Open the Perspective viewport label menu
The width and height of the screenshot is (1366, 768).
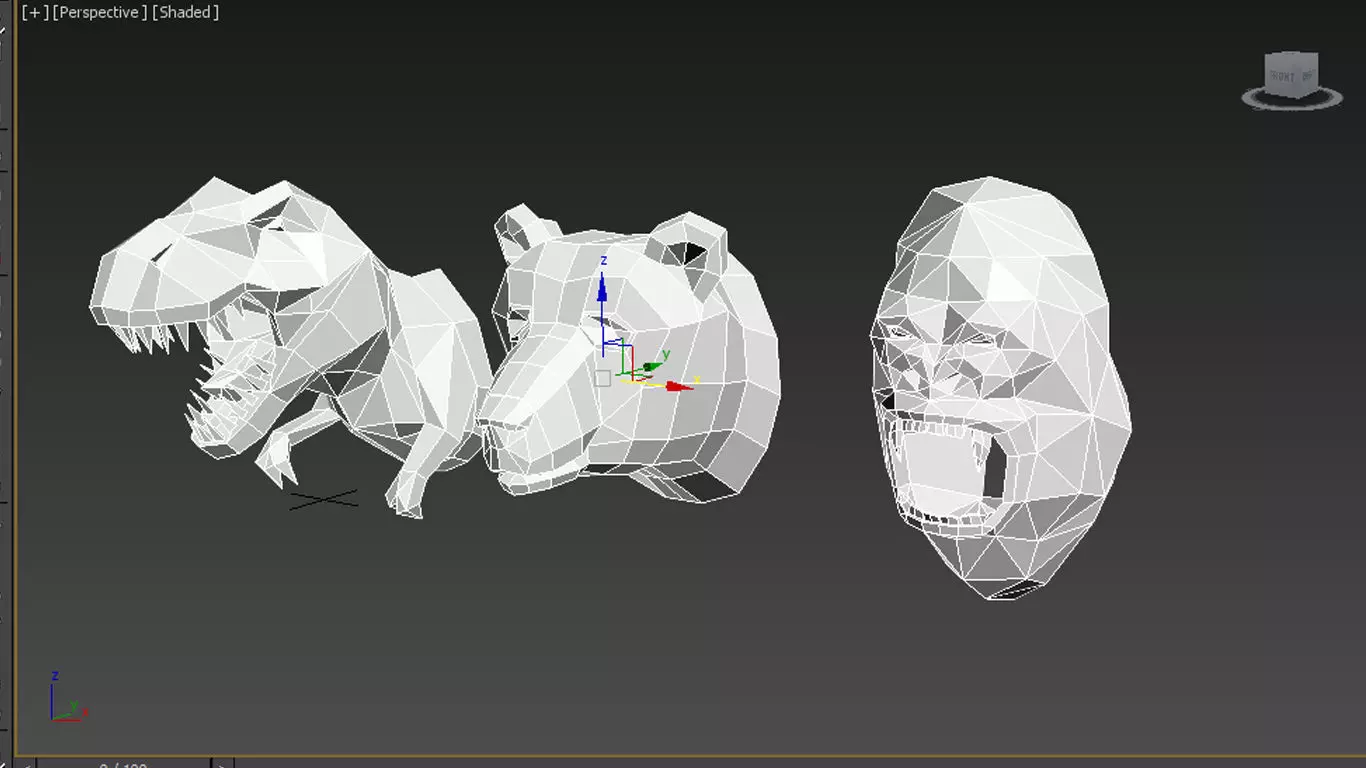coord(100,12)
